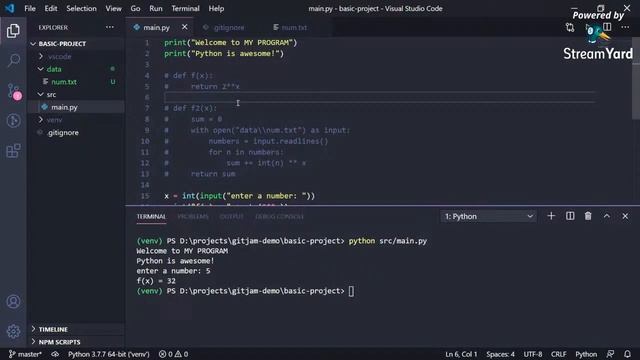Split the editor to the right
The image size is (640, 360).
[607, 27]
